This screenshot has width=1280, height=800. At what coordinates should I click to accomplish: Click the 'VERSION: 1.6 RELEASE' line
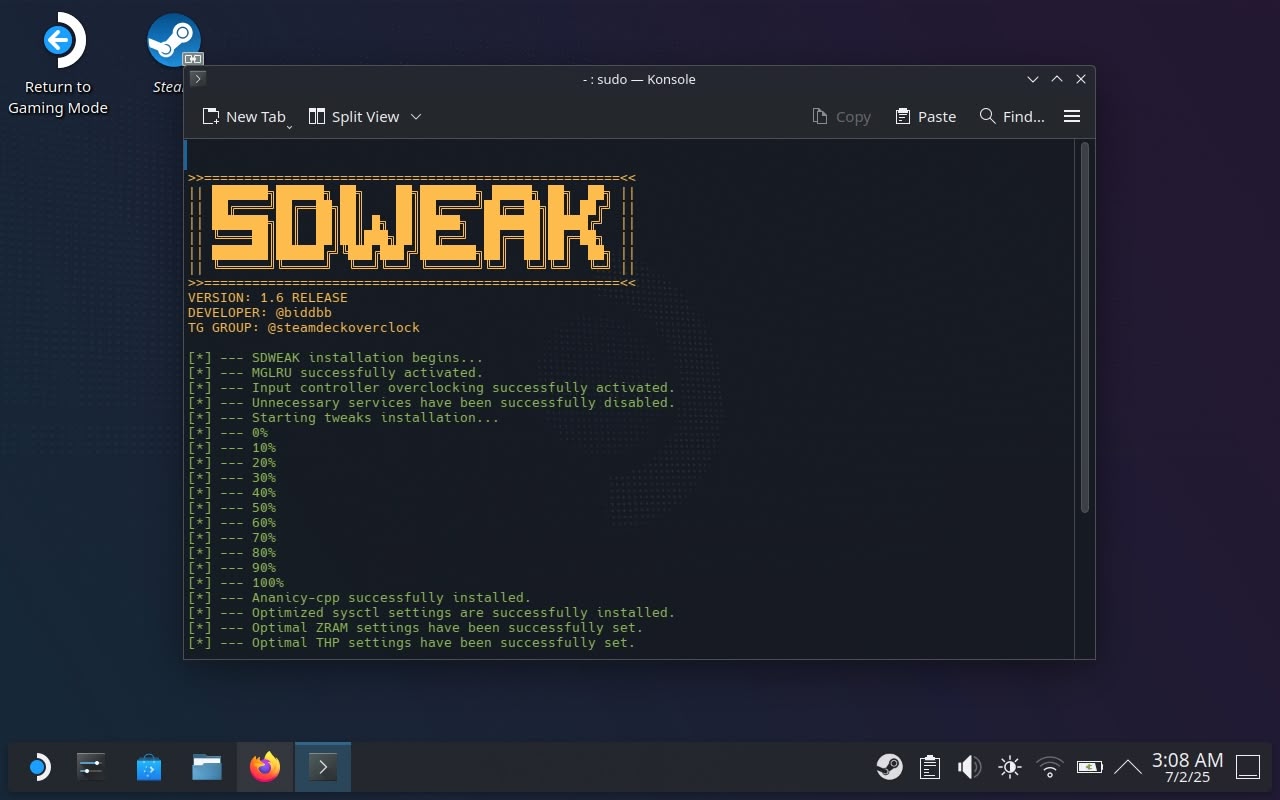pyautogui.click(x=268, y=298)
